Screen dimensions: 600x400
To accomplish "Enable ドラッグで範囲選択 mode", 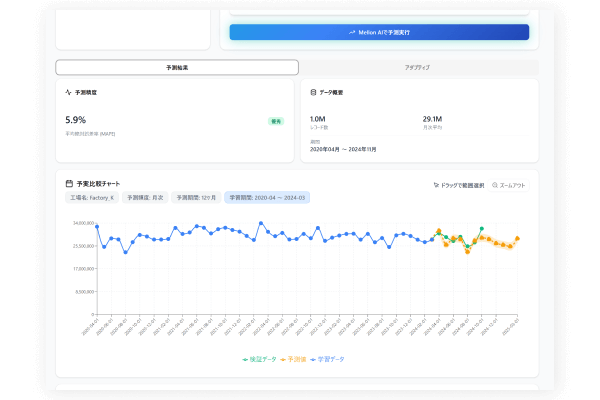I will (462, 185).
